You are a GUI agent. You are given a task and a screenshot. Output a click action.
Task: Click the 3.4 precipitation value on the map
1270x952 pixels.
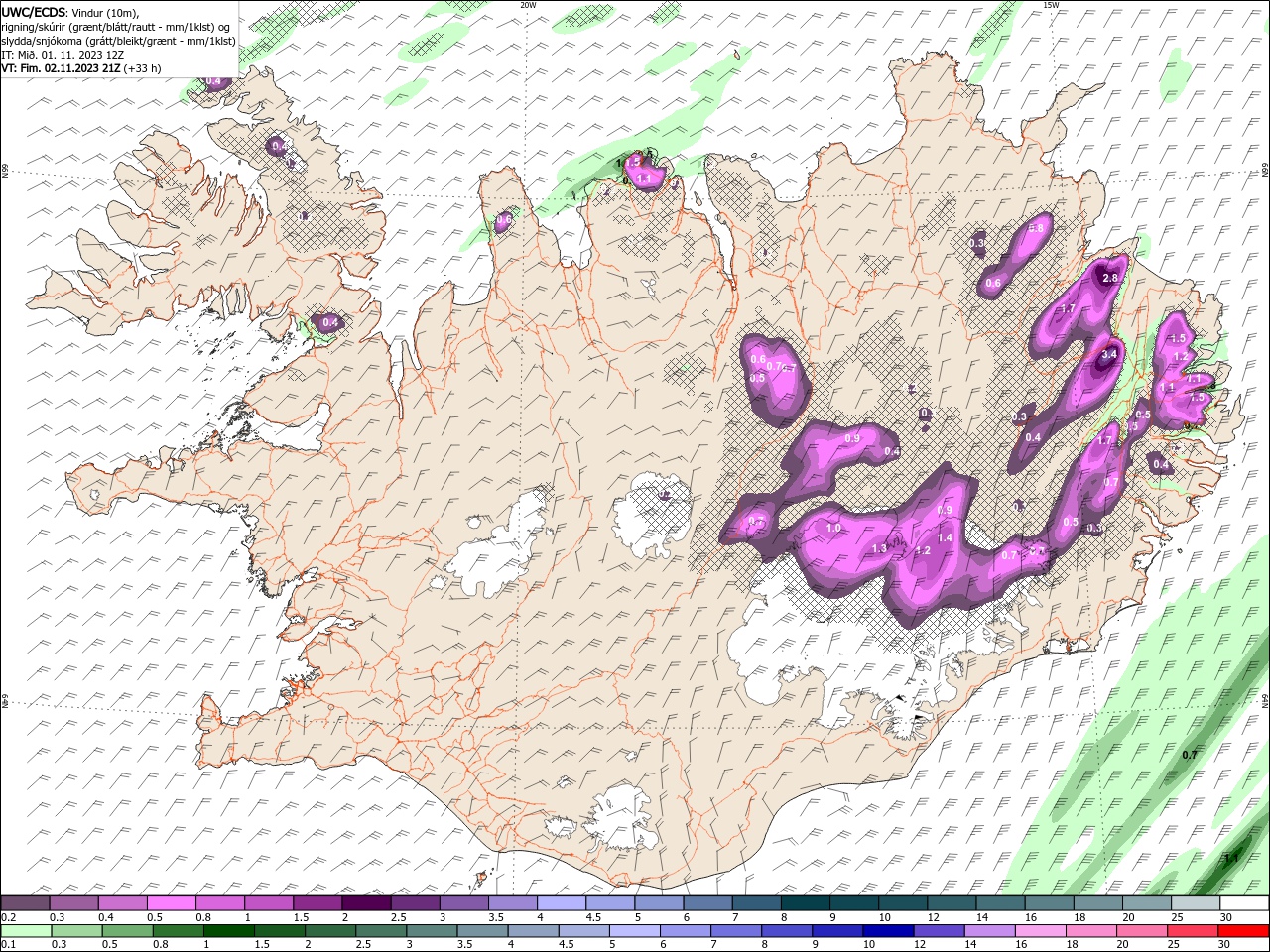click(1109, 354)
